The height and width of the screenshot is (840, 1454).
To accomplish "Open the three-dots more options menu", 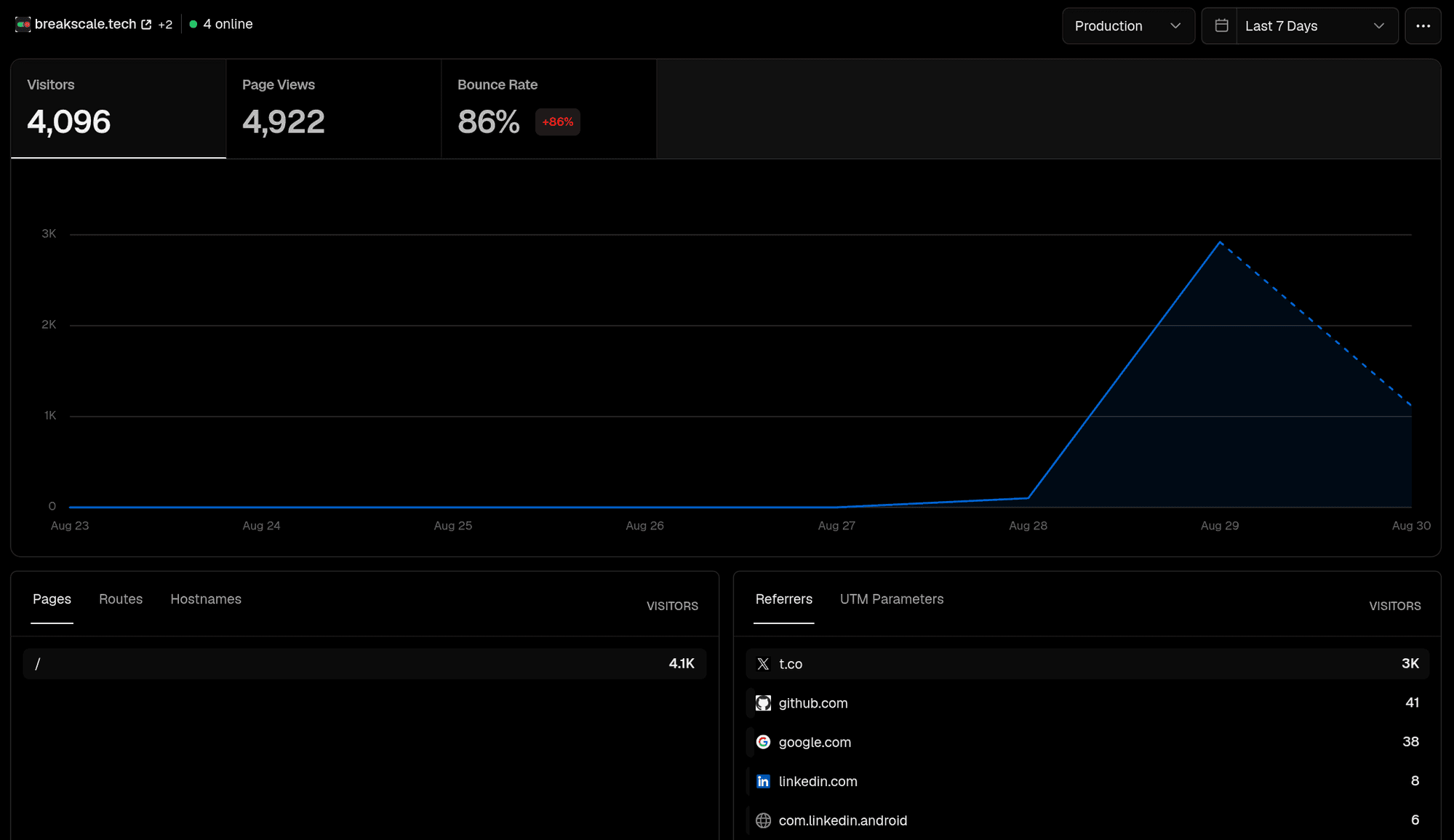I will tap(1423, 25).
